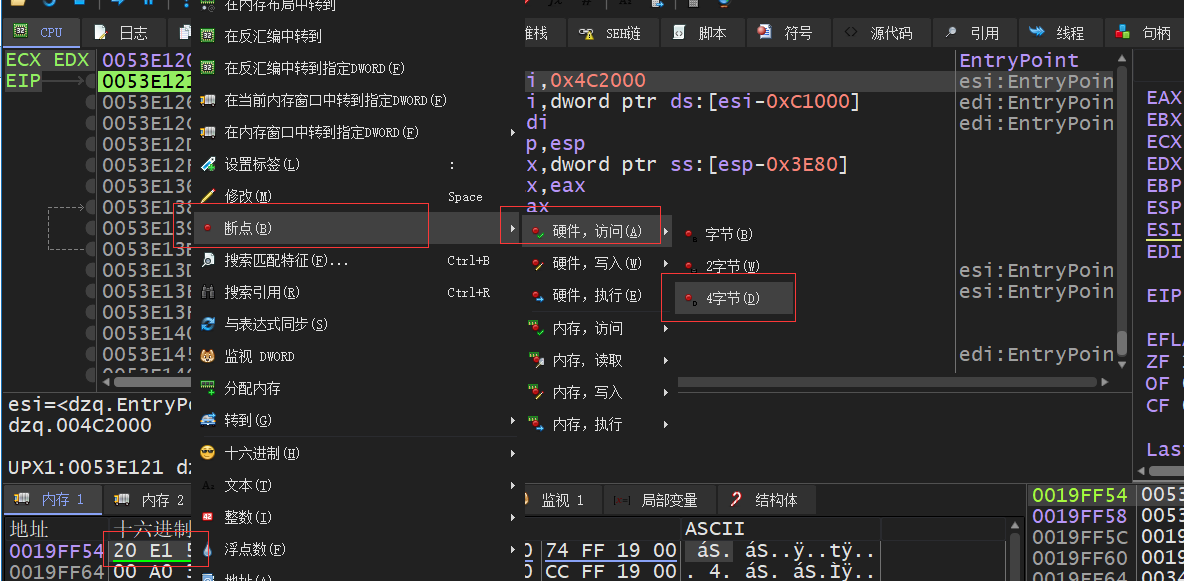The image size is (1184, 581).
Task: Select 'Follow in Disassembler' icon entry 在反汇编中转到
Action: coord(208,36)
